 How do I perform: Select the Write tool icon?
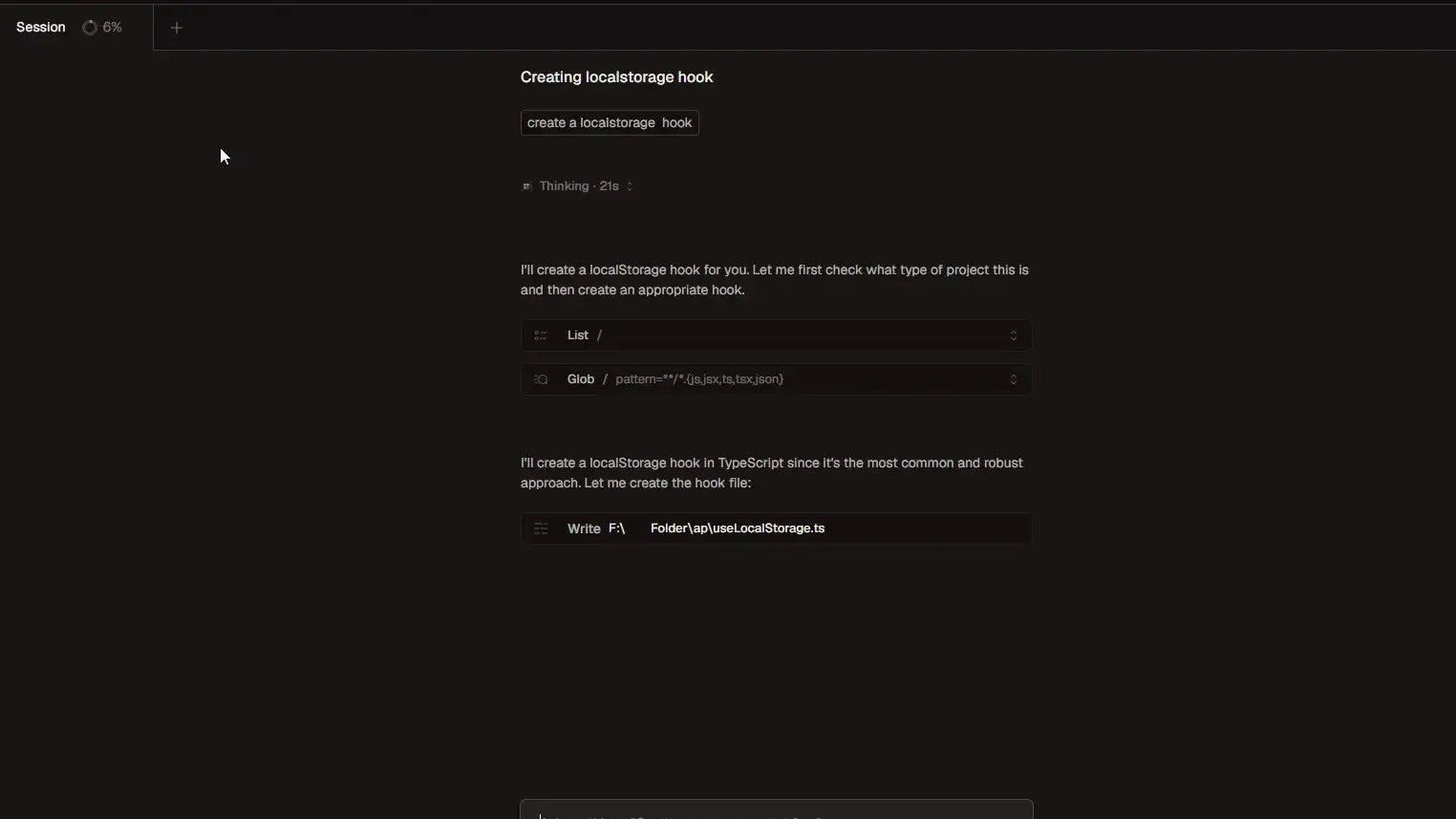point(541,528)
